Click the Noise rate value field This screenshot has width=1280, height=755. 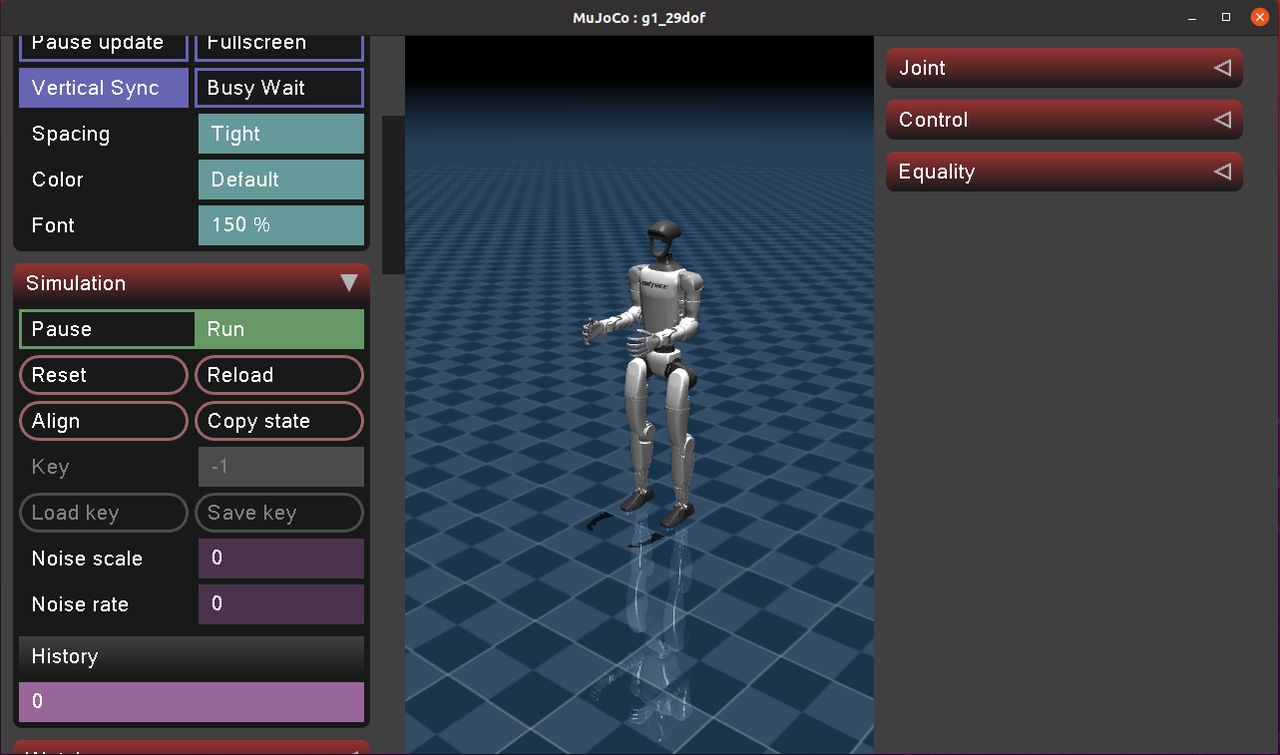(x=281, y=604)
